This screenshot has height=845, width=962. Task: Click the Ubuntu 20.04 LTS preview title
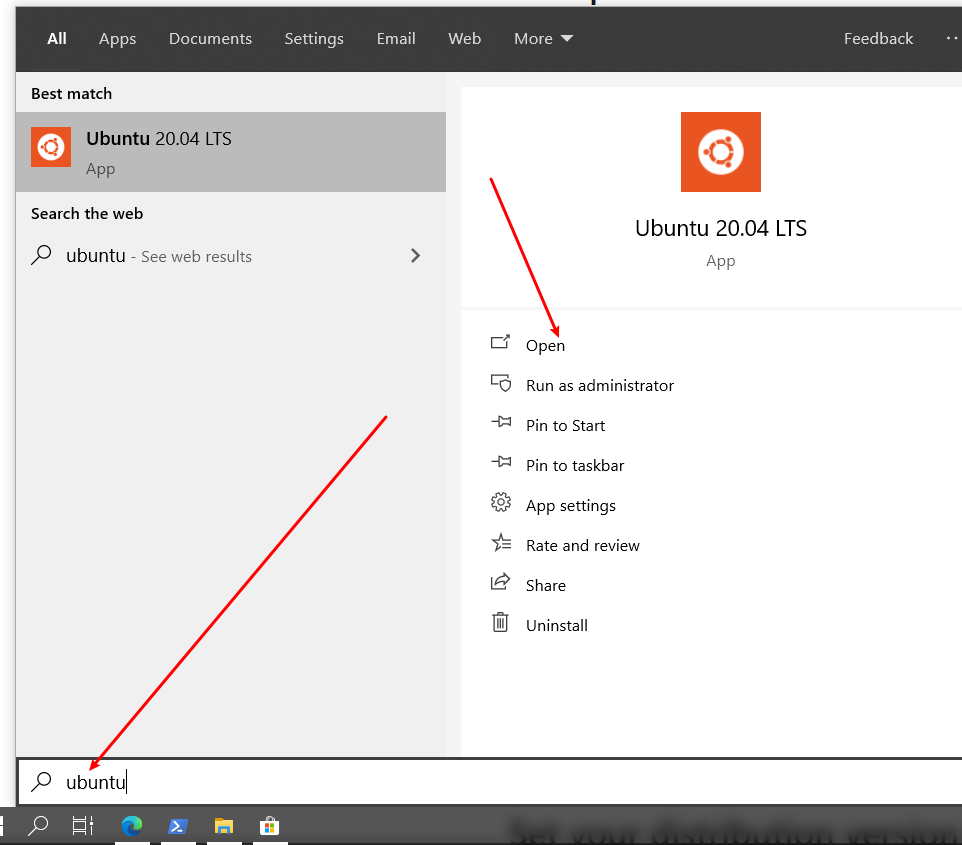click(720, 228)
